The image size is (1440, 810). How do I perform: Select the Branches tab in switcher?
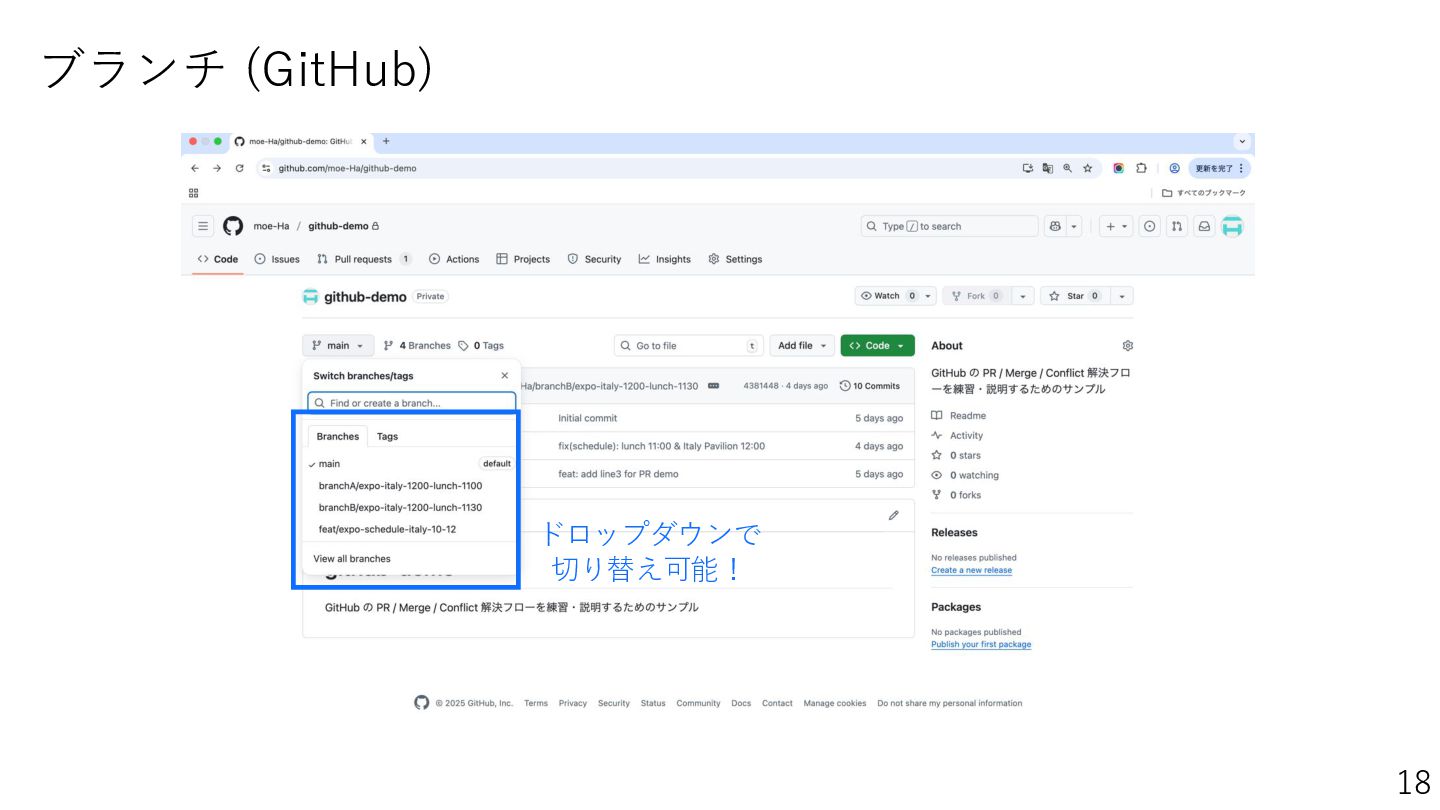pyautogui.click(x=338, y=436)
